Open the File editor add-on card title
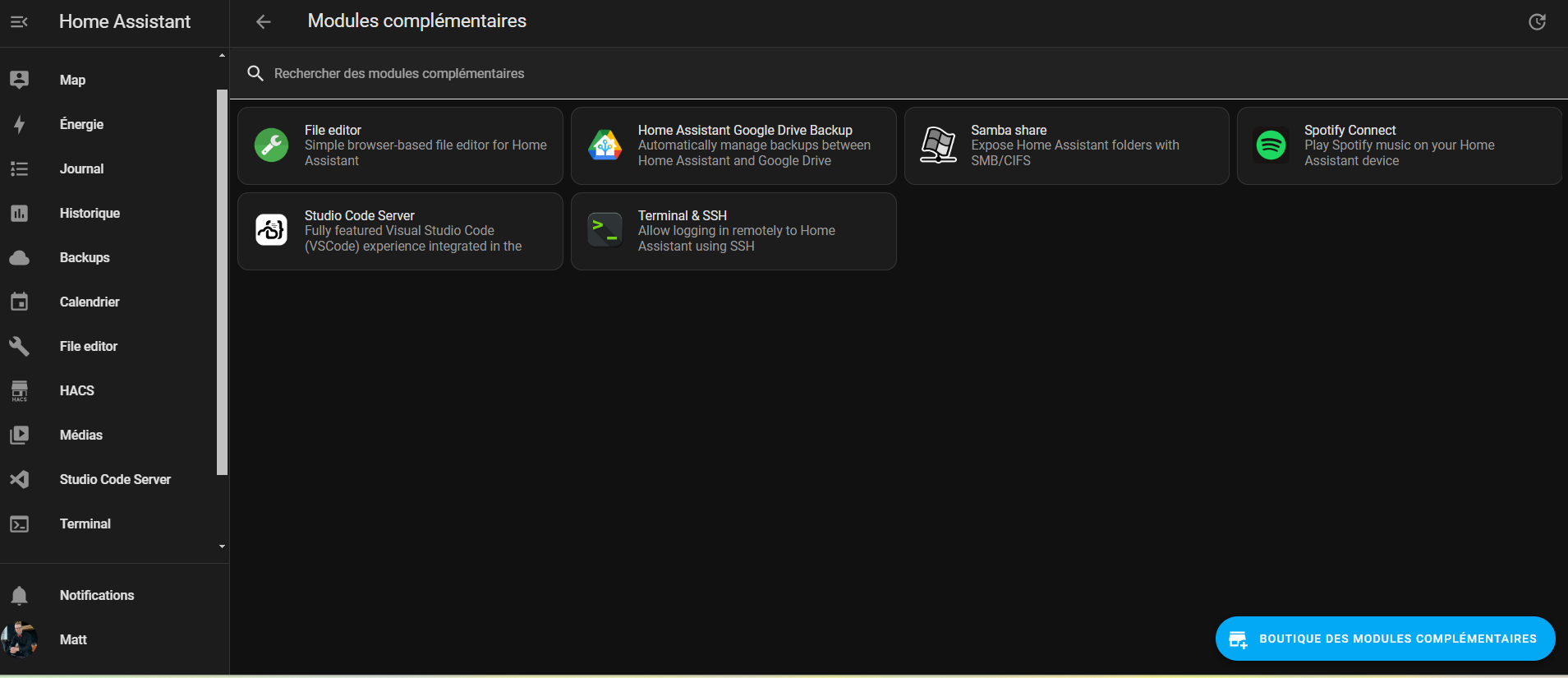 tap(333, 130)
